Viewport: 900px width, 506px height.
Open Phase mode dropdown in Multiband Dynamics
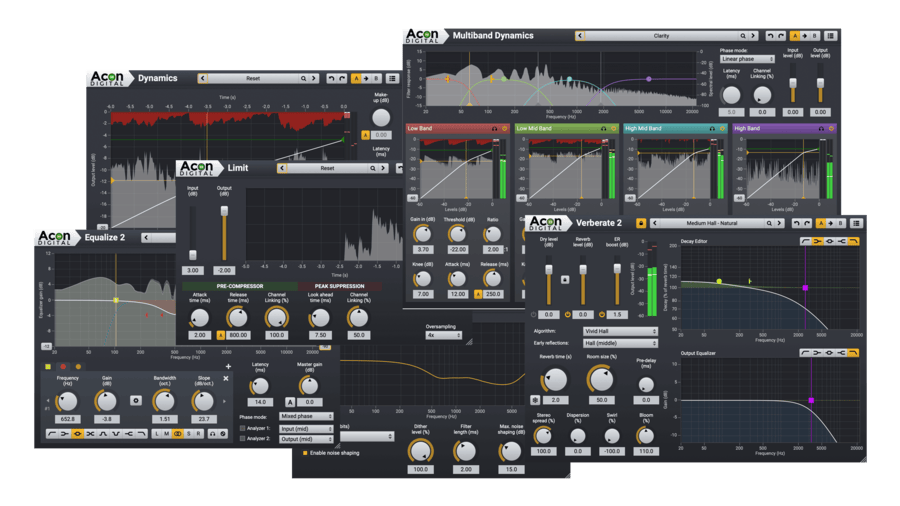[747, 59]
